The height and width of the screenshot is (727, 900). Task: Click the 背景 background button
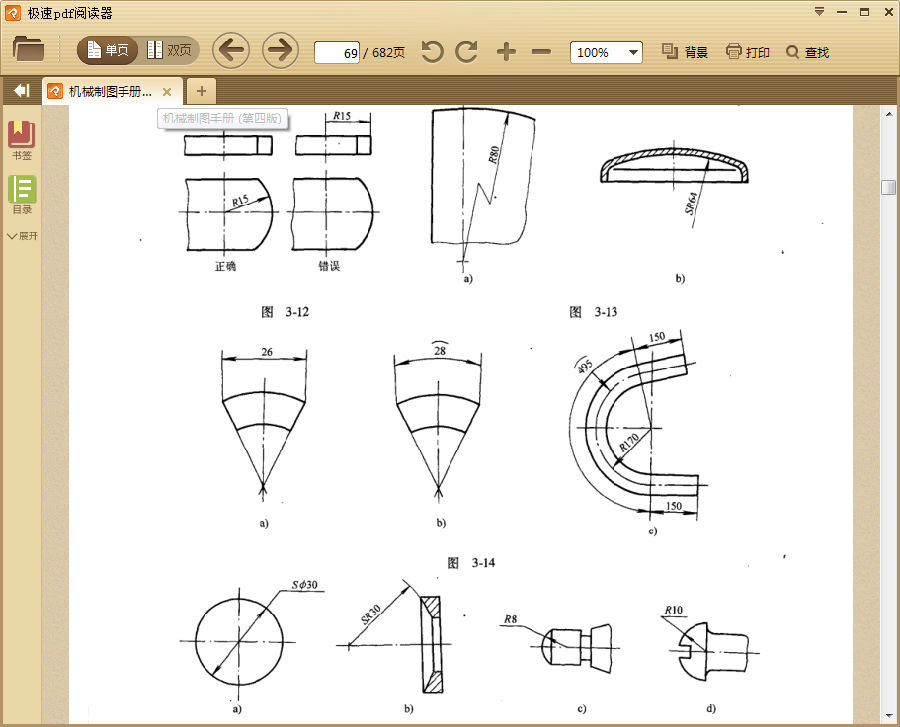coord(685,52)
